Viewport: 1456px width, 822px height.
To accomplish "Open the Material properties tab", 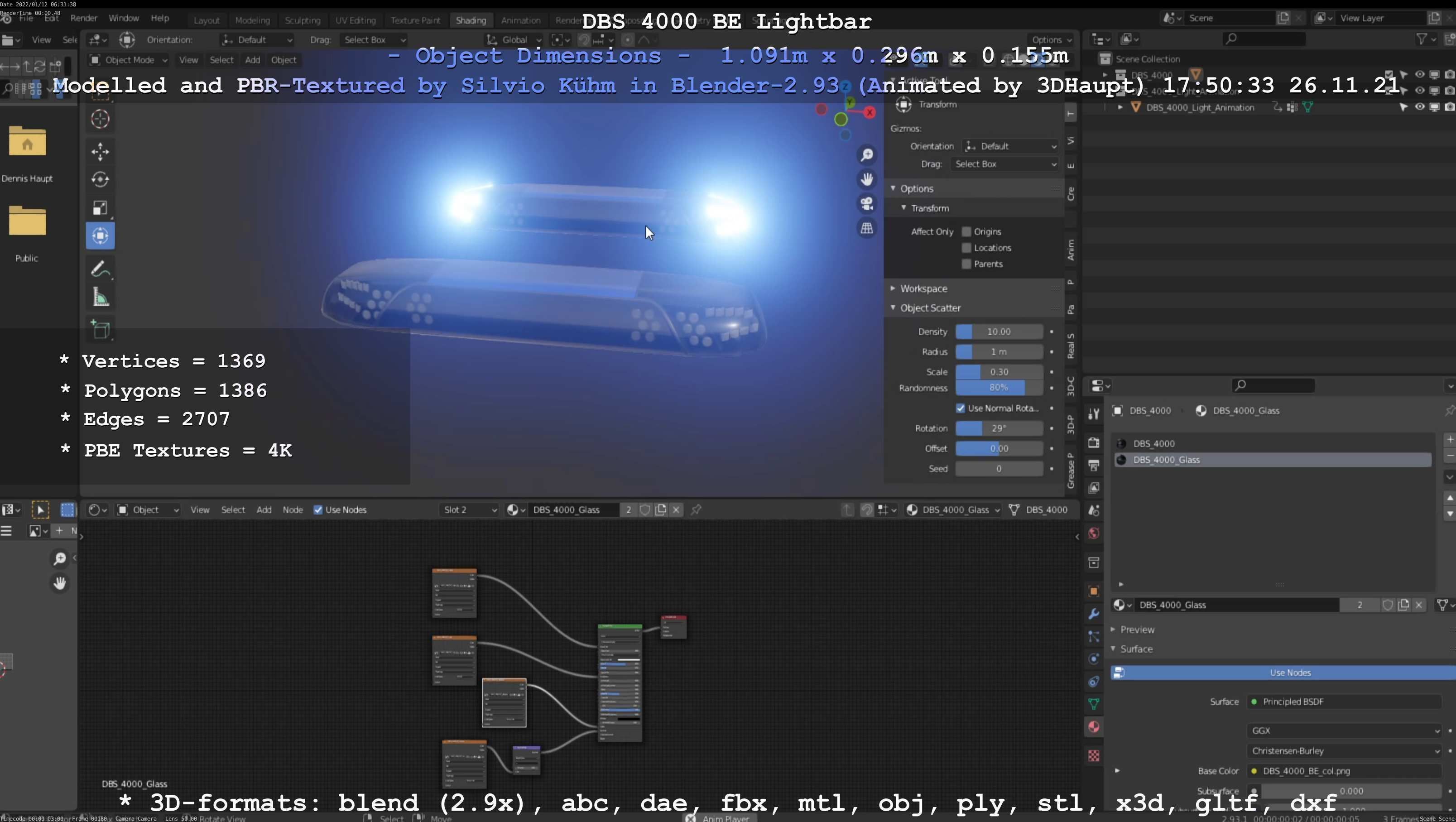I will [1094, 727].
